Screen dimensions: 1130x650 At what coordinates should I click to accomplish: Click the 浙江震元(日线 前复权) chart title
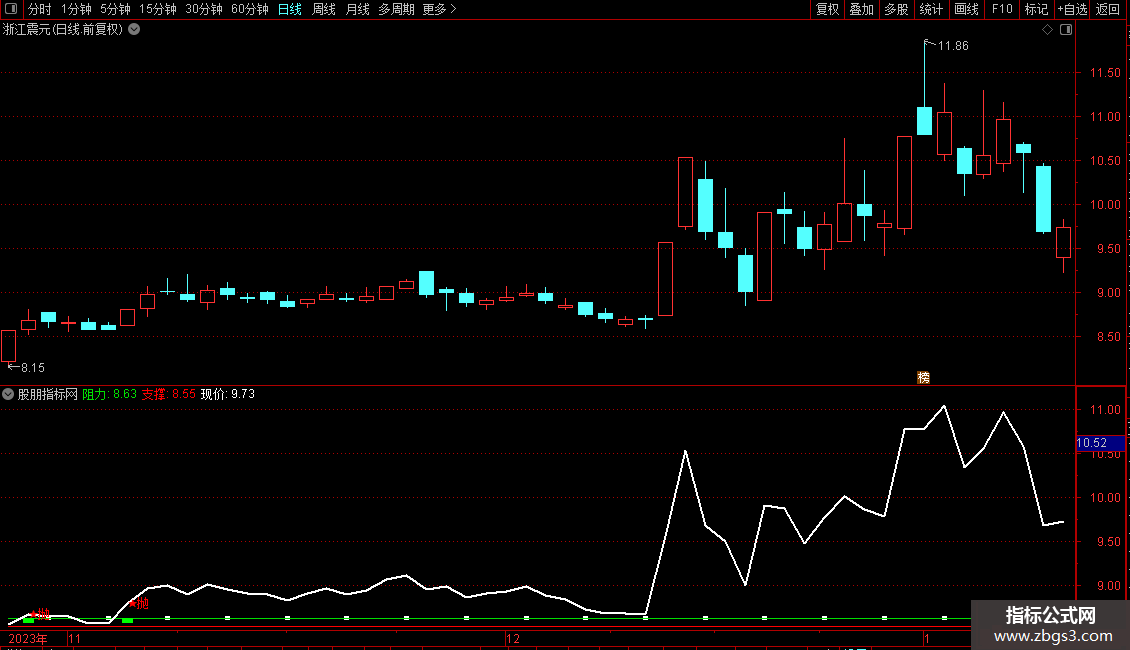(x=63, y=30)
